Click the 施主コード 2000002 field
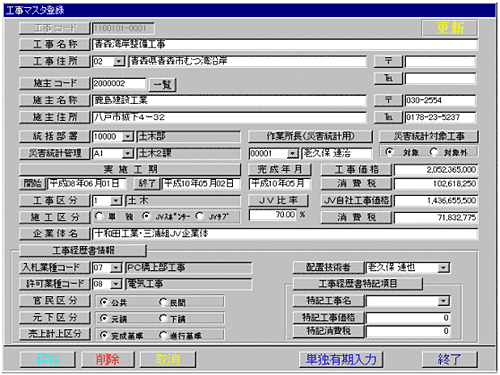 click(x=119, y=84)
